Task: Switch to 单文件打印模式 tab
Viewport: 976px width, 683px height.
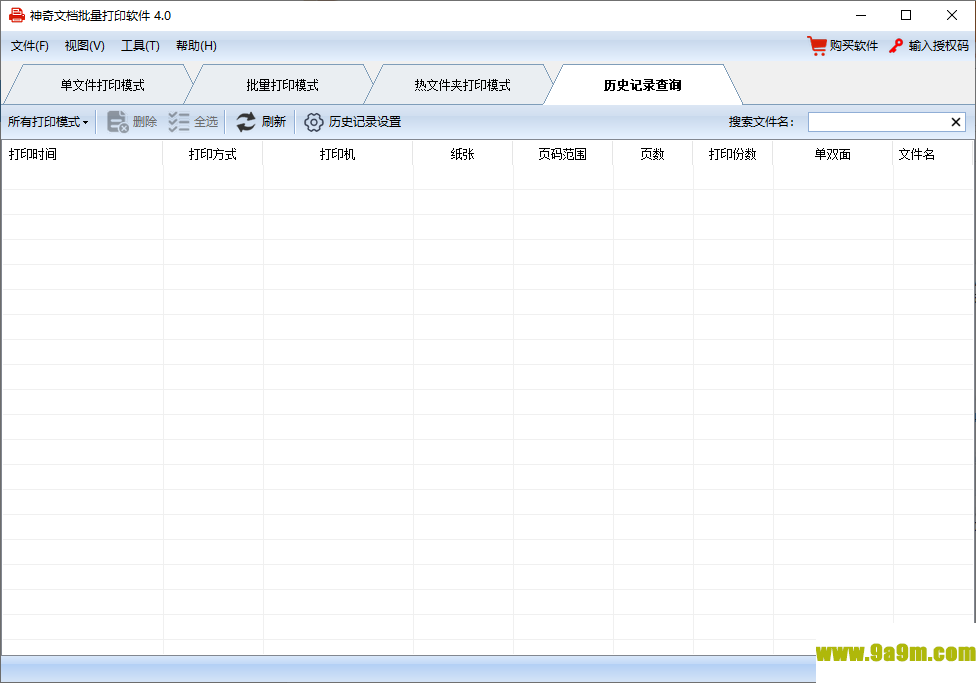Action: pos(102,85)
